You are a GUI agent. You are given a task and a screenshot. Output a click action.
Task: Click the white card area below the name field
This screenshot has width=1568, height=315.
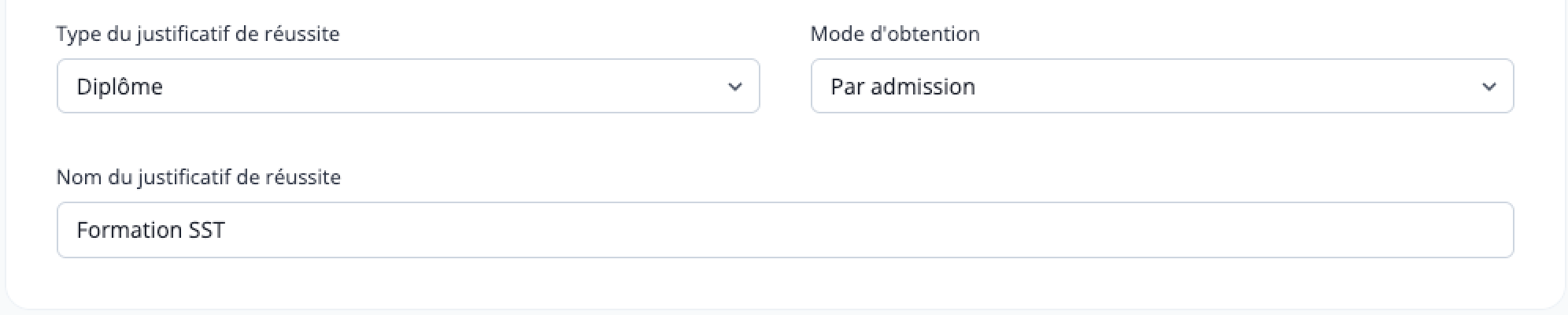[785, 282]
